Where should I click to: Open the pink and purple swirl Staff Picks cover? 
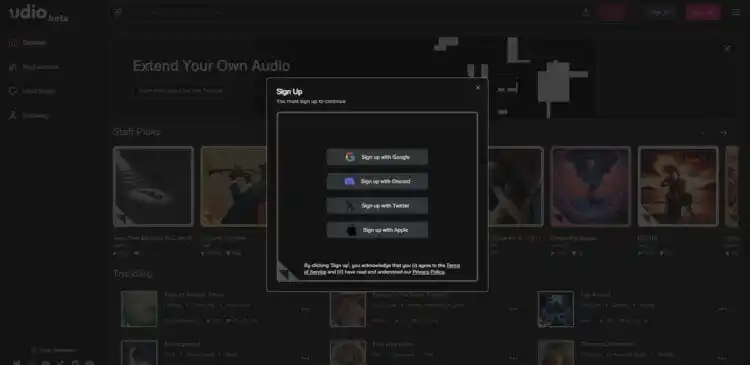click(590, 186)
